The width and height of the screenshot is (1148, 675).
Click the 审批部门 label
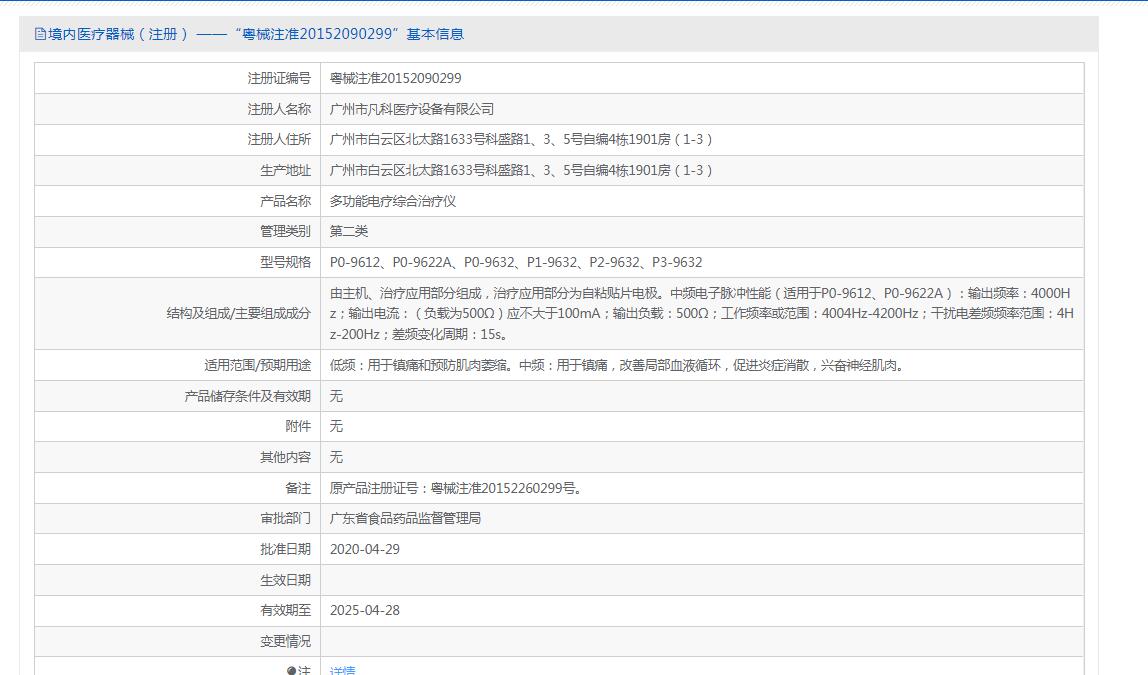(x=286, y=518)
